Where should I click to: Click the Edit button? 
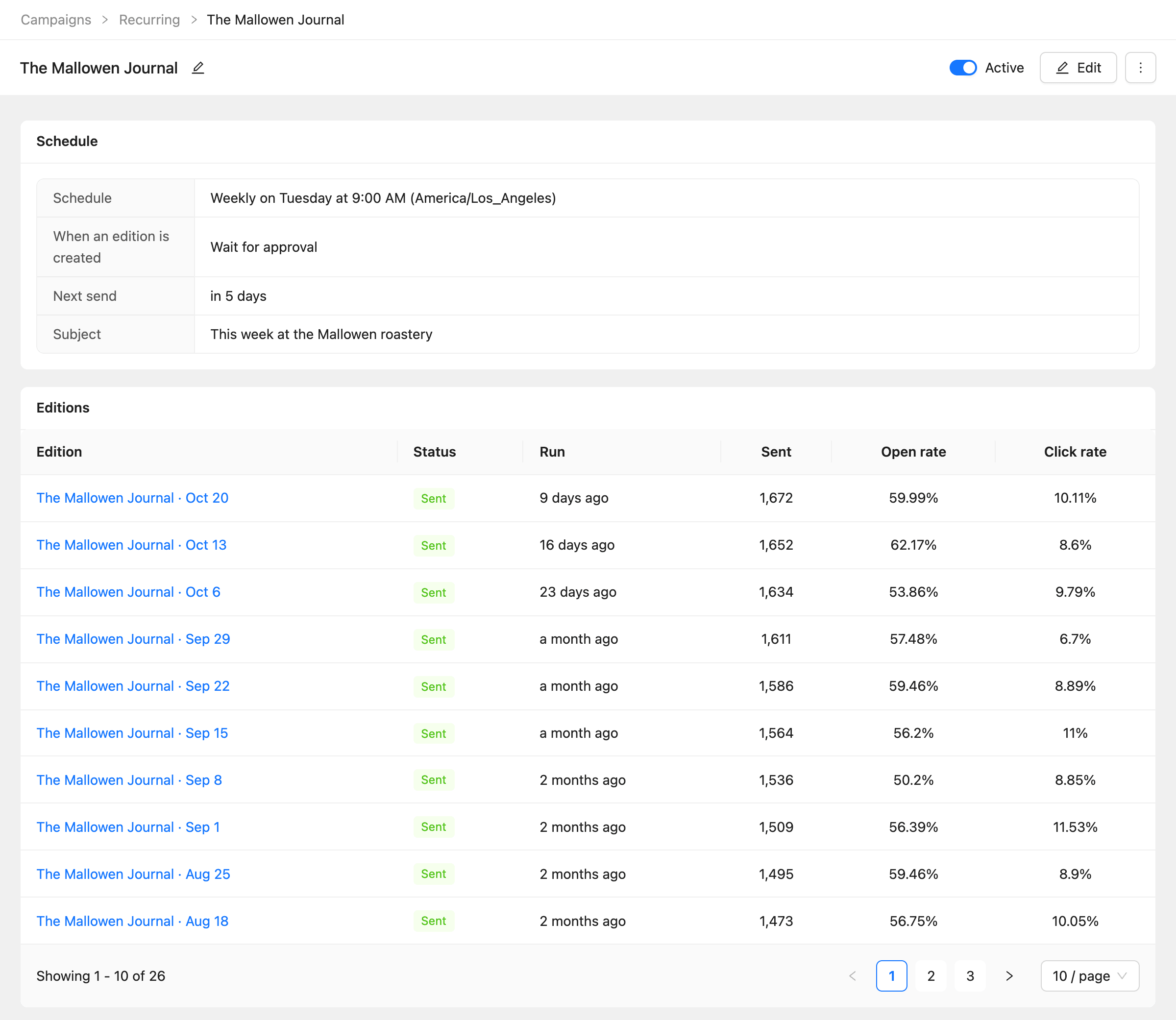(x=1078, y=68)
